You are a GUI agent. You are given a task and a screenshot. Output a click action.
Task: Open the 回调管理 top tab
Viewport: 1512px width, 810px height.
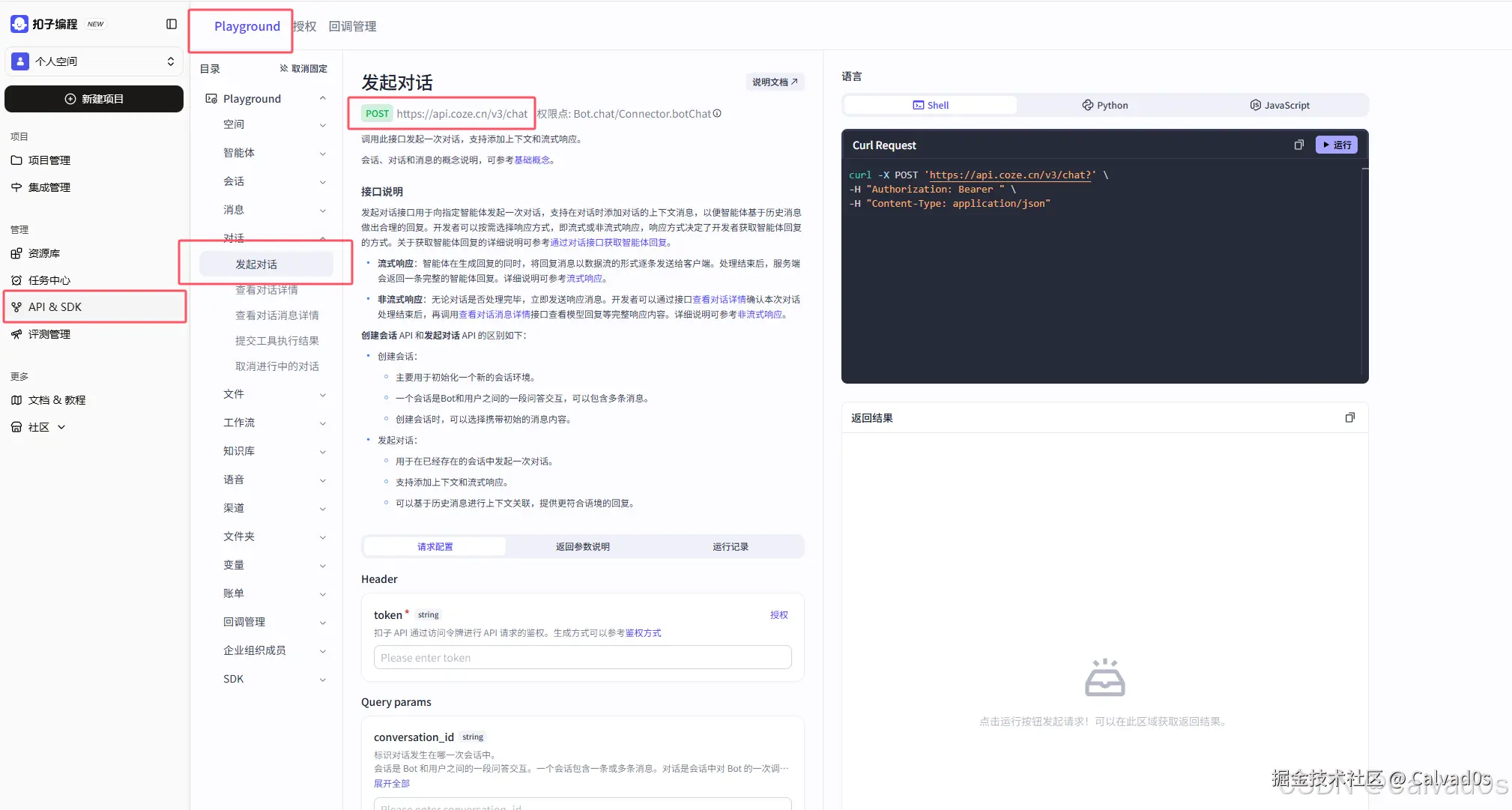[352, 26]
